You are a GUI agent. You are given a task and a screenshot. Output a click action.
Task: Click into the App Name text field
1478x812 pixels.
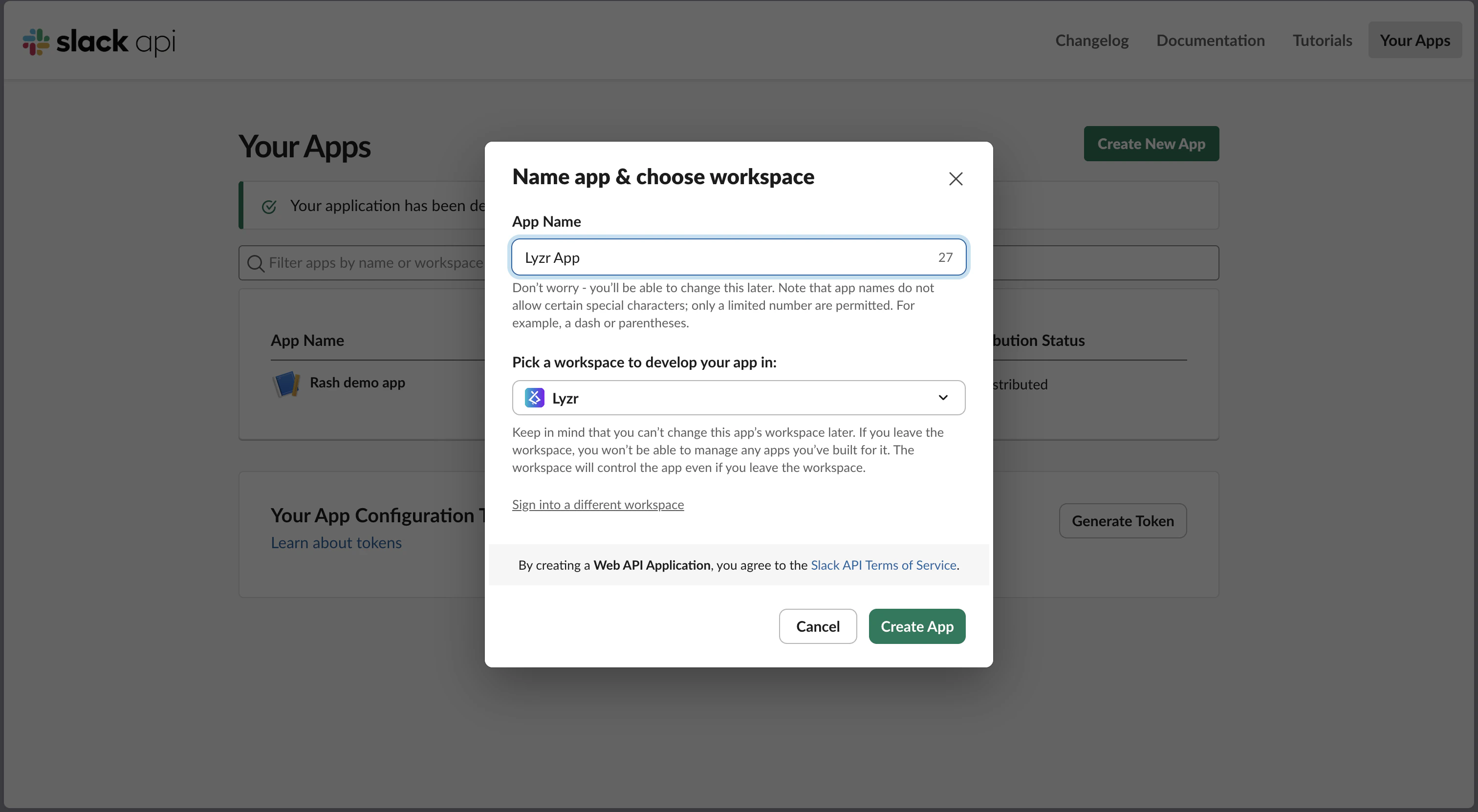[723, 258]
